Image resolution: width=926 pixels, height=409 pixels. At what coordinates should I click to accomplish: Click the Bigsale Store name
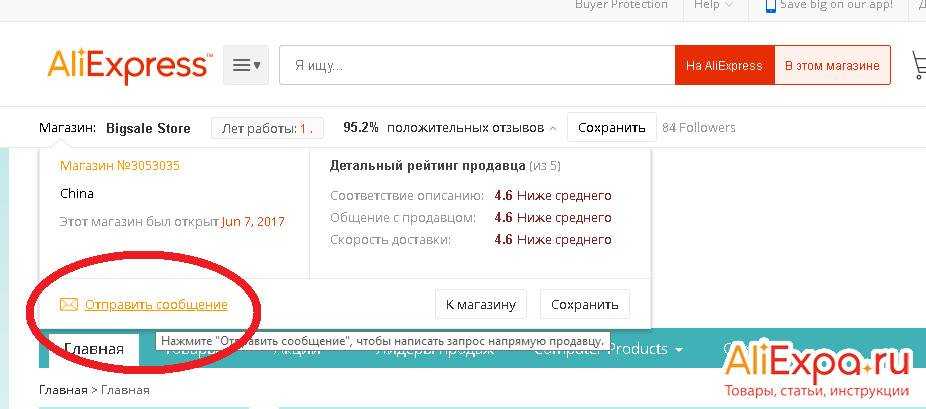148,128
